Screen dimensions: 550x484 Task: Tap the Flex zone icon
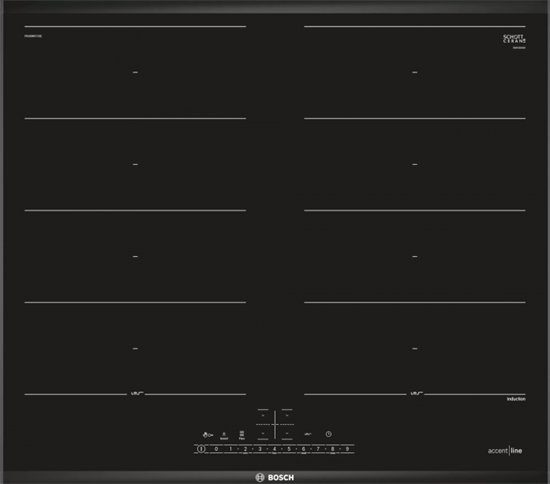242,435
